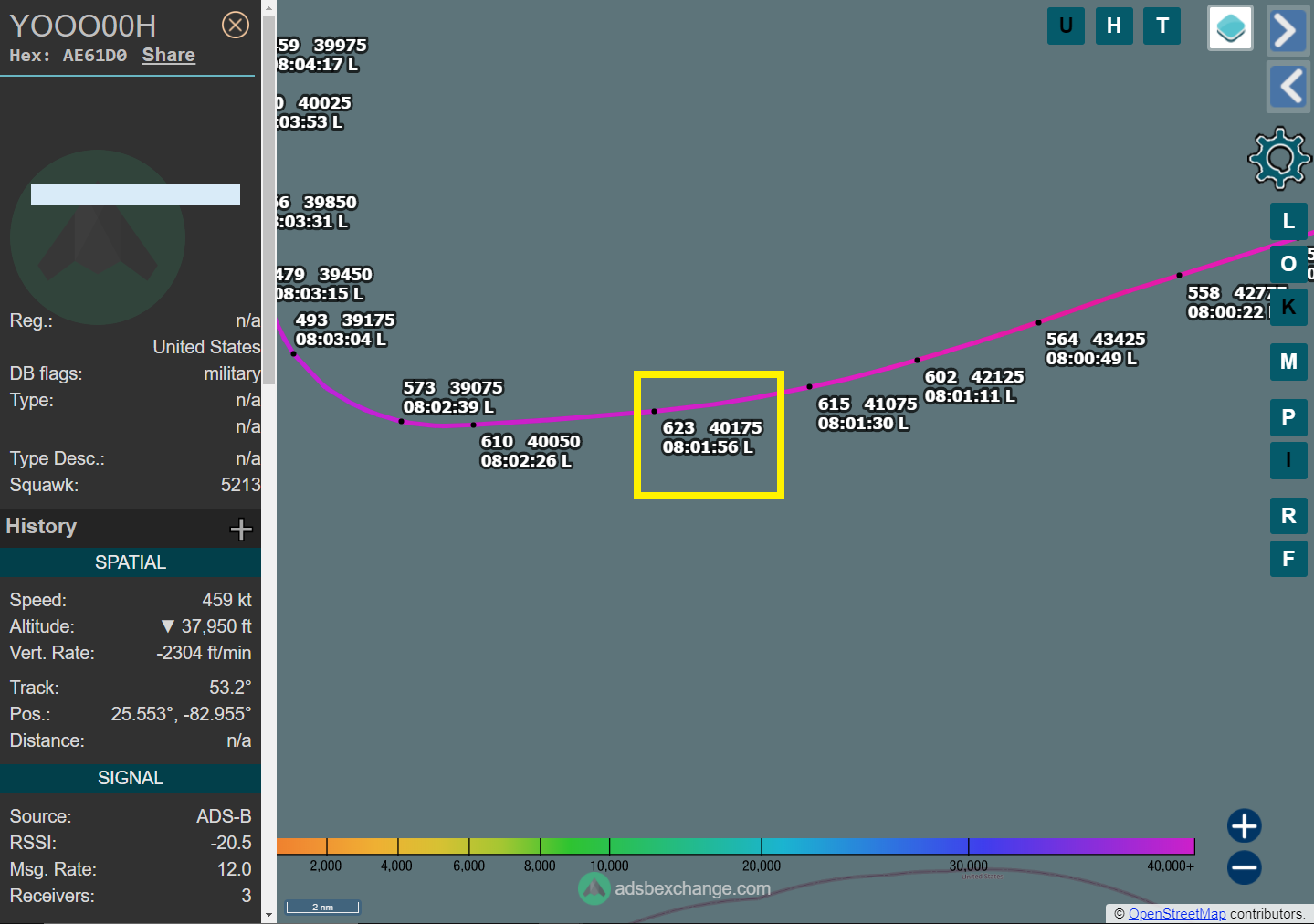Click the Hex code AE61D0
Image resolution: width=1314 pixels, height=924 pixels.
(x=95, y=56)
